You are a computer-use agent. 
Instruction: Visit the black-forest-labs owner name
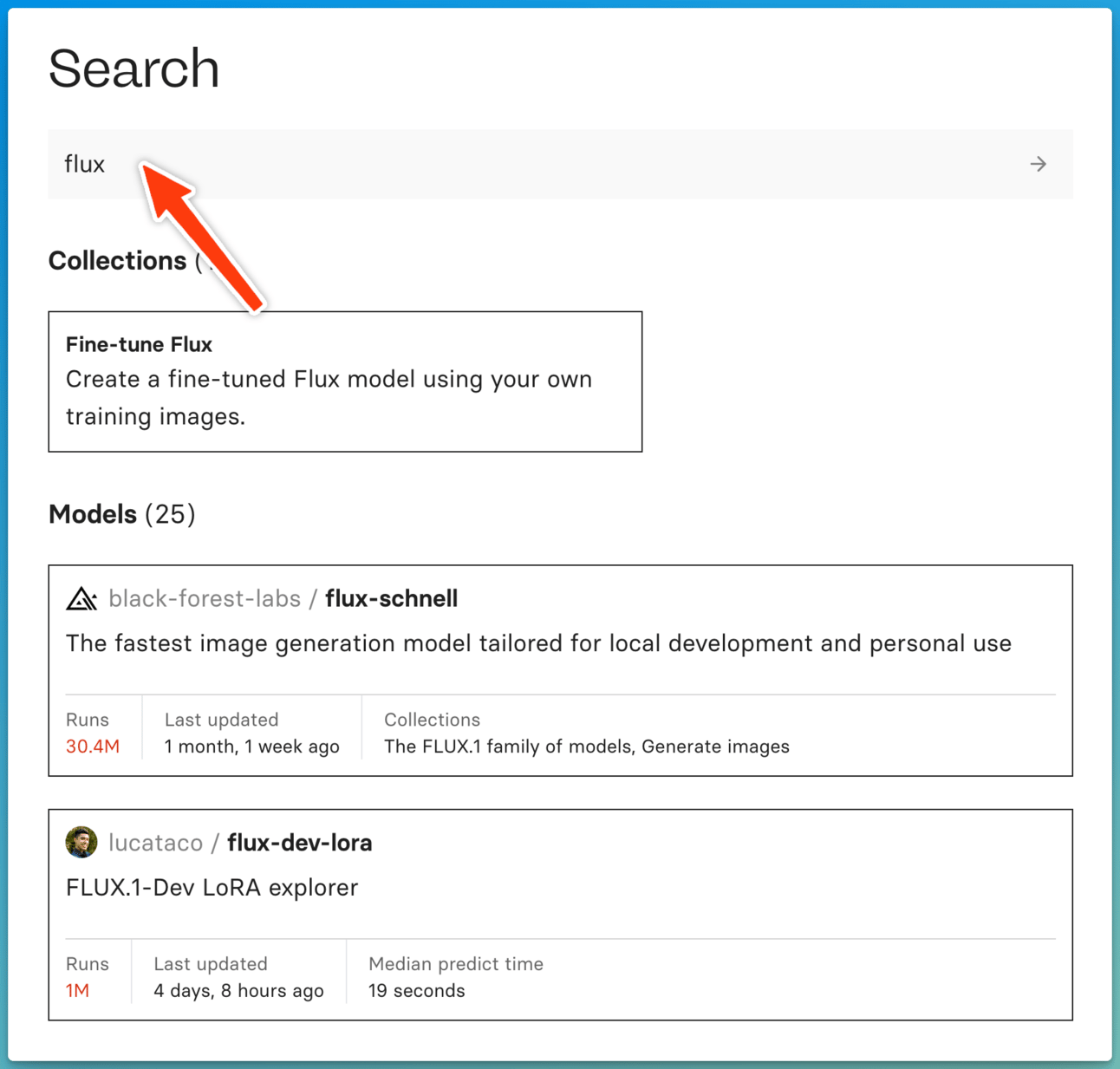point(205,599)
